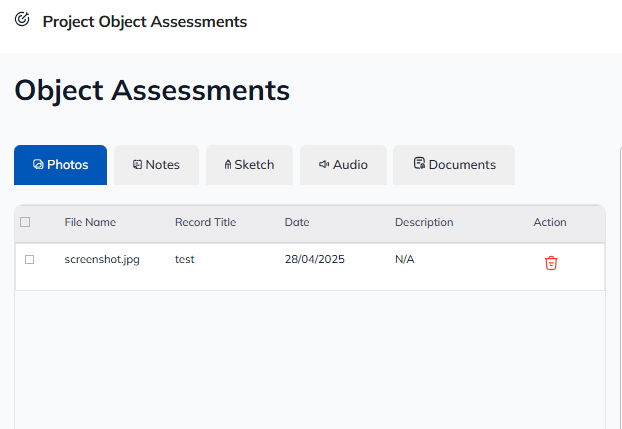
Task: Switch to the Sketch tab
Action: 249,165
